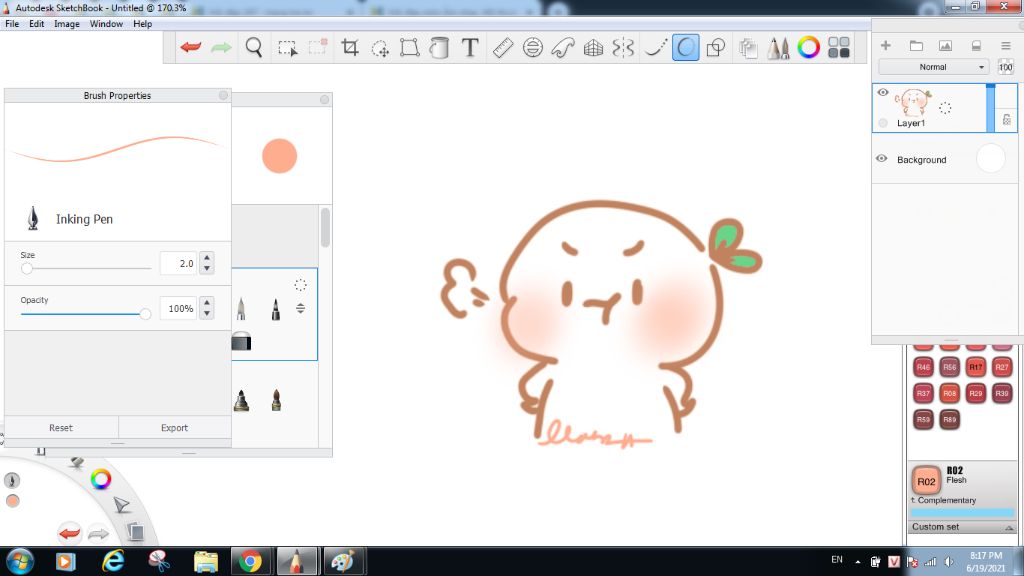Choose the French Curve tool

pyautogui.click(x=563, y=48)
